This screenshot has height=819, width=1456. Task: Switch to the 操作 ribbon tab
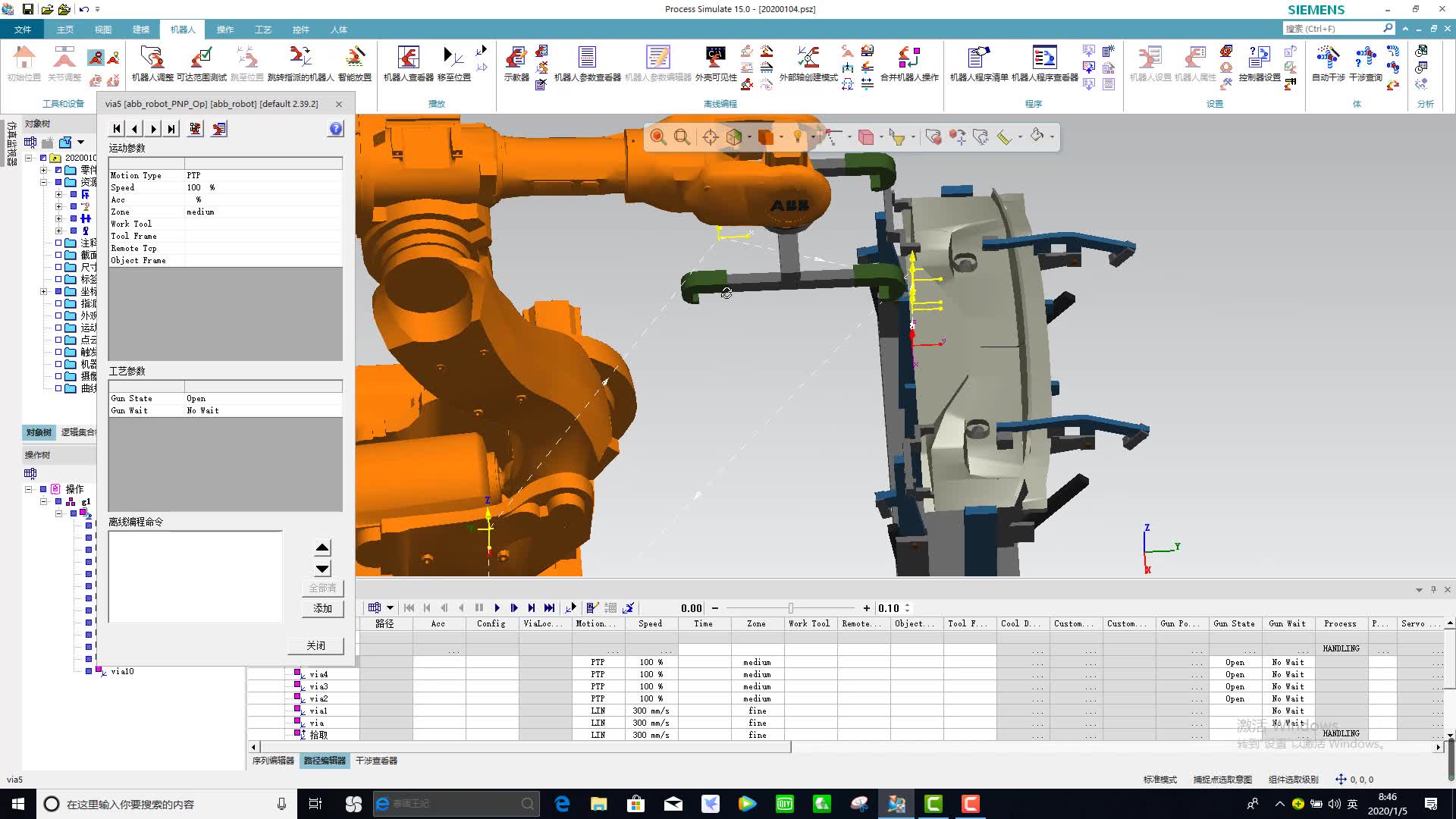[x=225, y=30]
